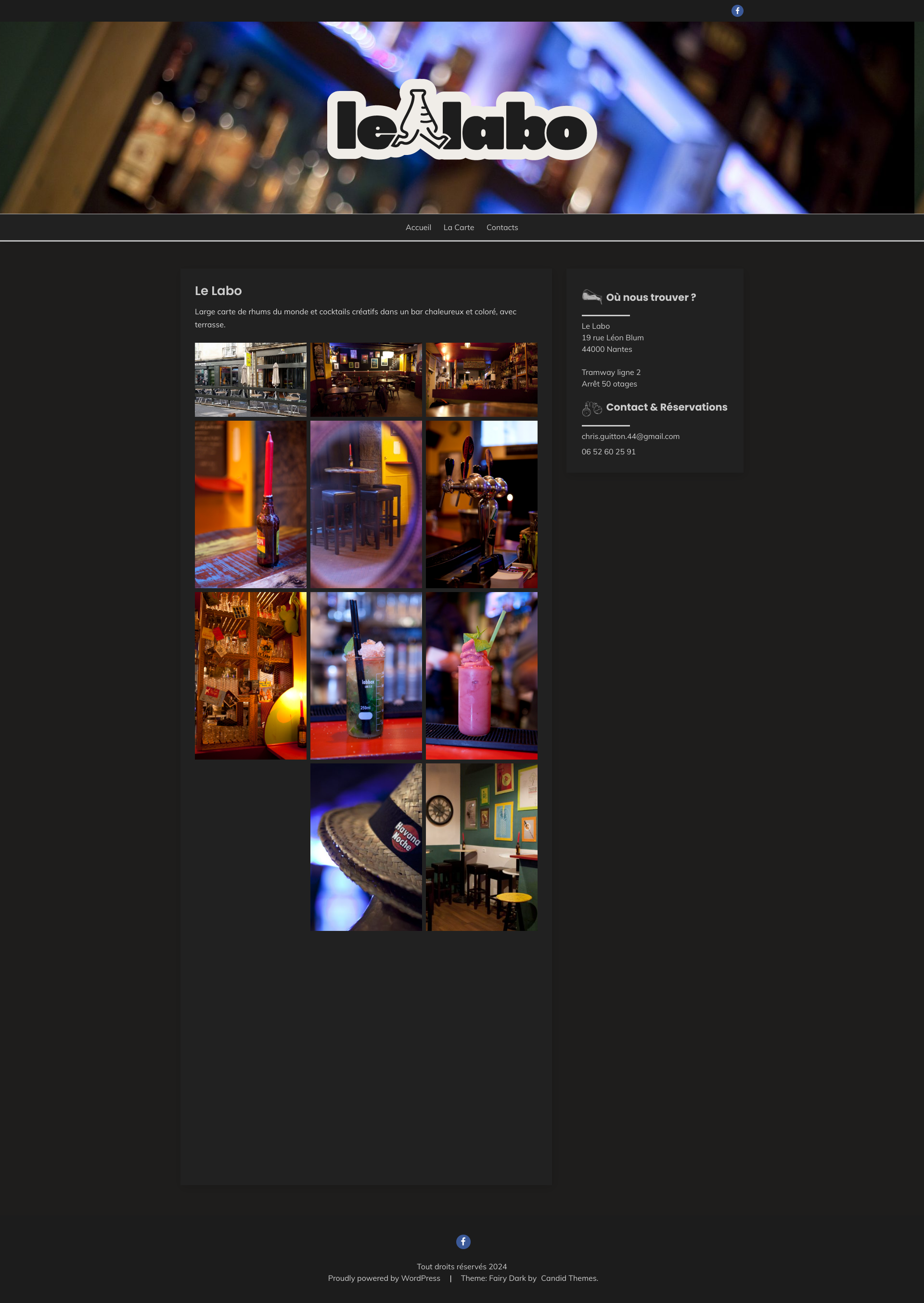Click the bottle icon beside Où nous trouver

[x=592, y=297]
